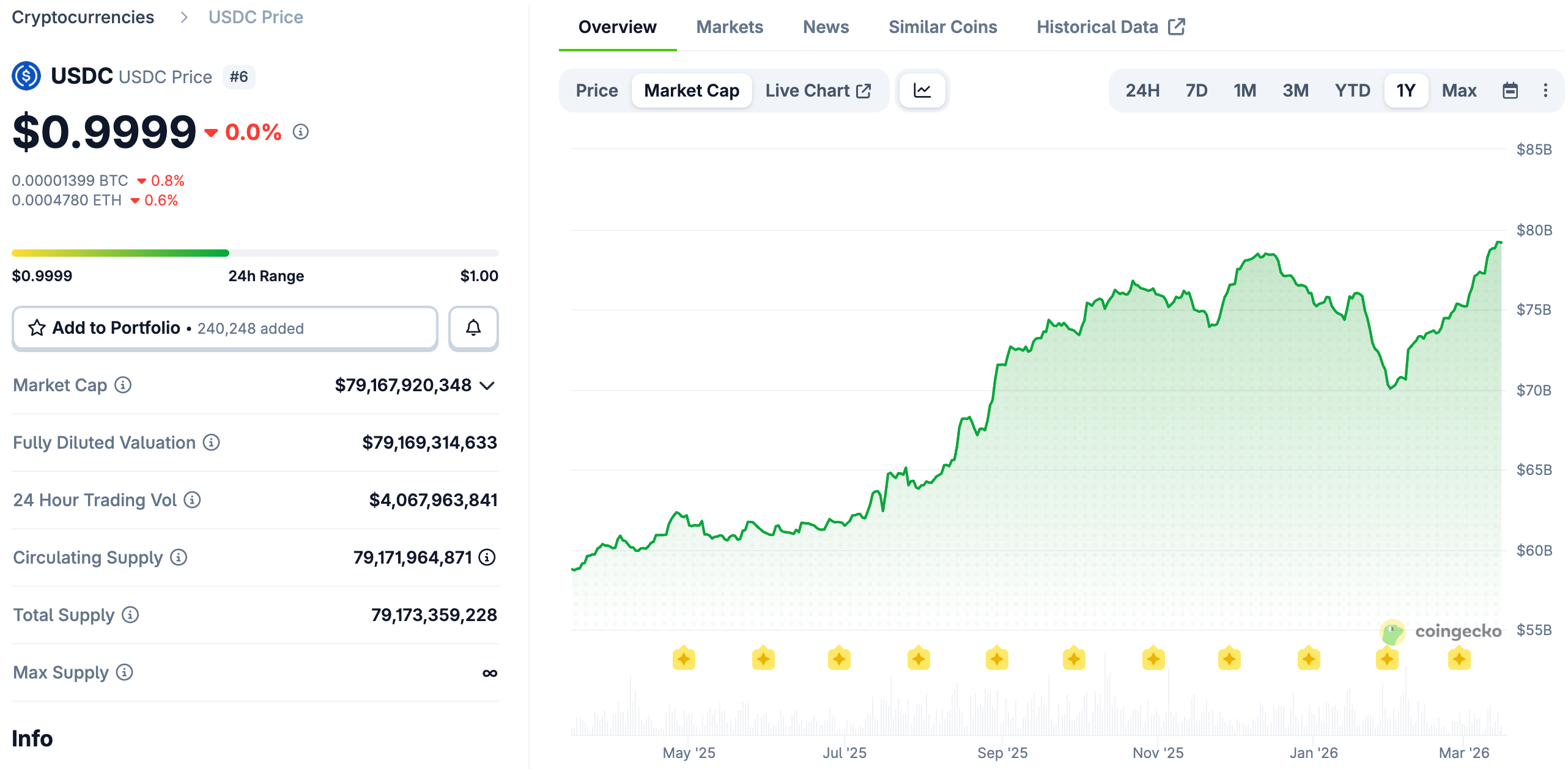Open Historical Data external link
1568x769 pixels.
1110,27
